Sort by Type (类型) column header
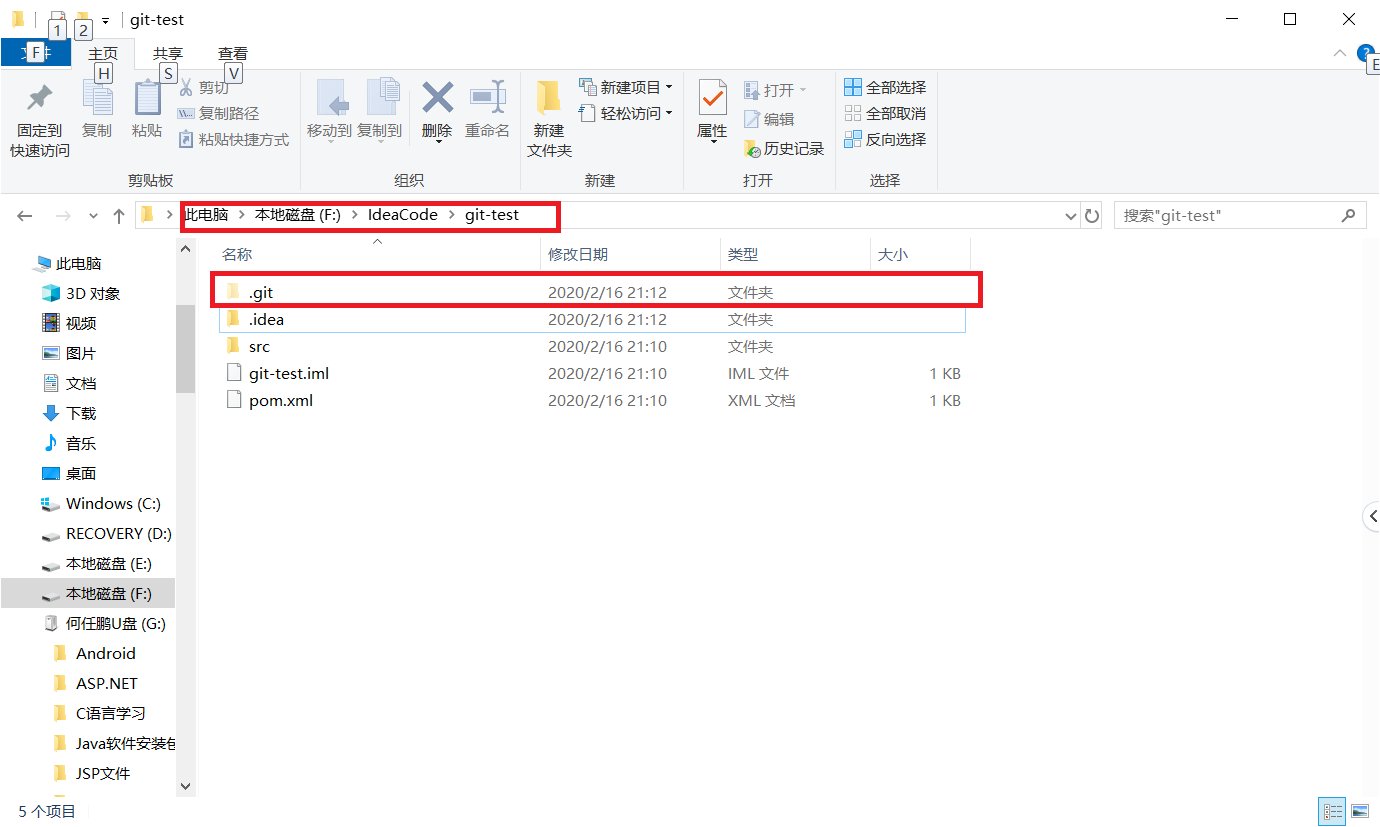The image size is (1380, 827). click(795, 254)
